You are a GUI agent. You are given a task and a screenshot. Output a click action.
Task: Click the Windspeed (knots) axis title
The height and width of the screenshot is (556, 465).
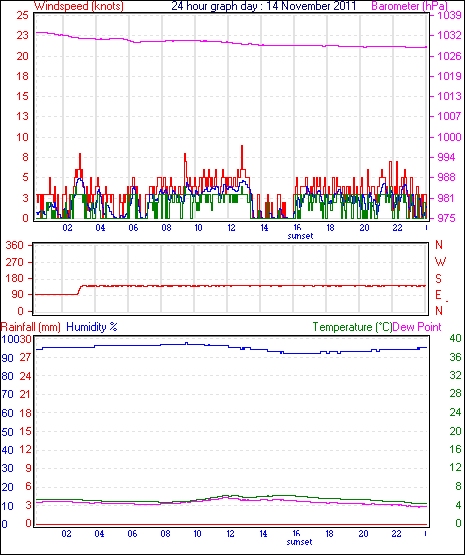pyautogui.click(x=79, y=6)
